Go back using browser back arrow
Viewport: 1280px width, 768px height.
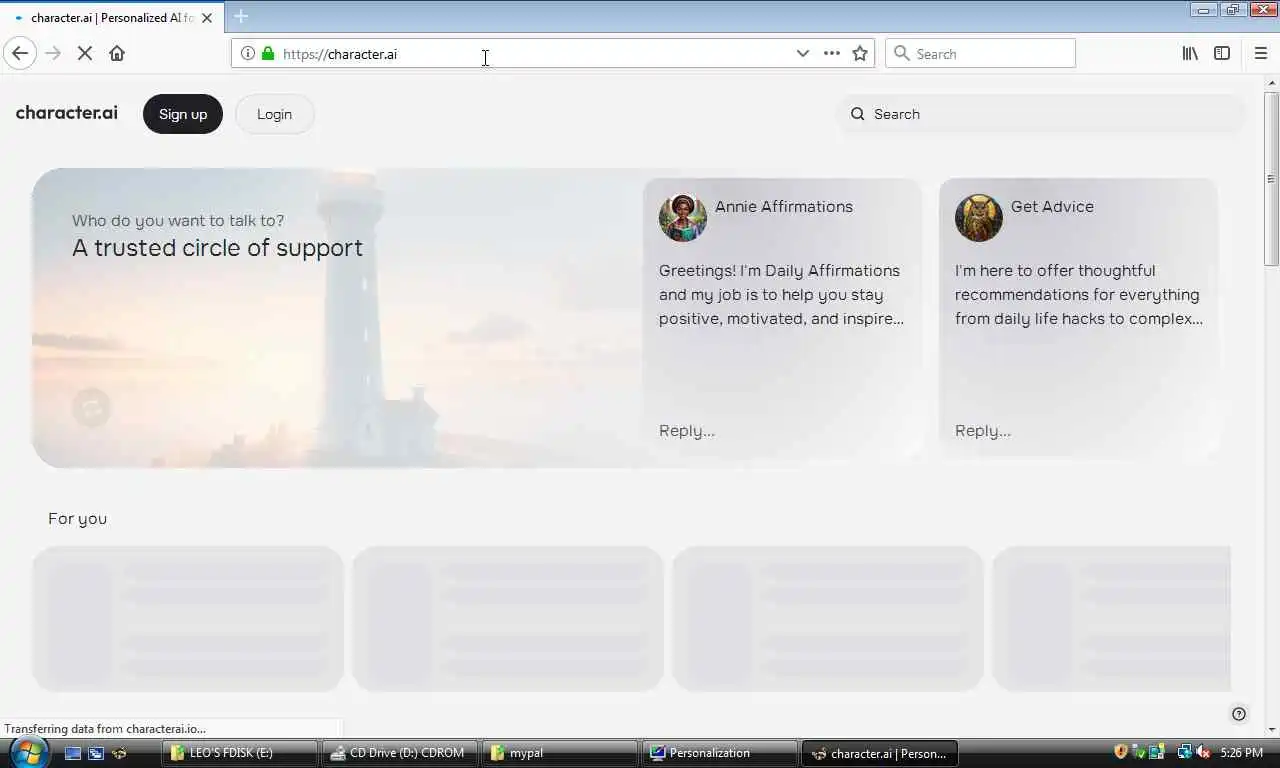point(20,53)
